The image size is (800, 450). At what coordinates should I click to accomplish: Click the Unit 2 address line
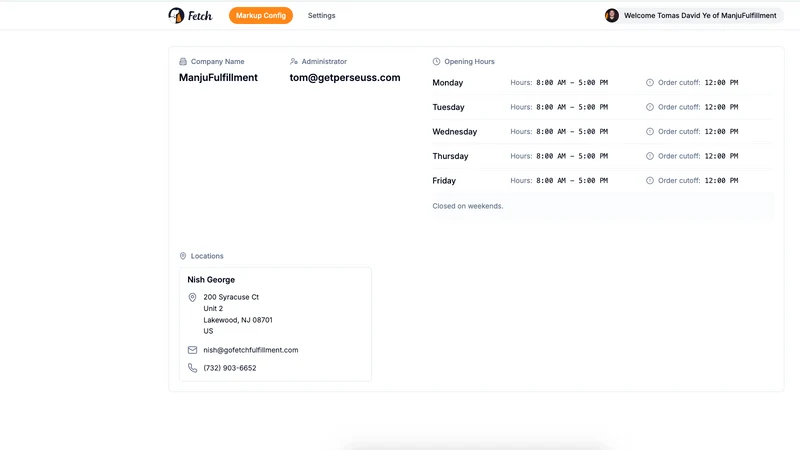coord(213,309)
